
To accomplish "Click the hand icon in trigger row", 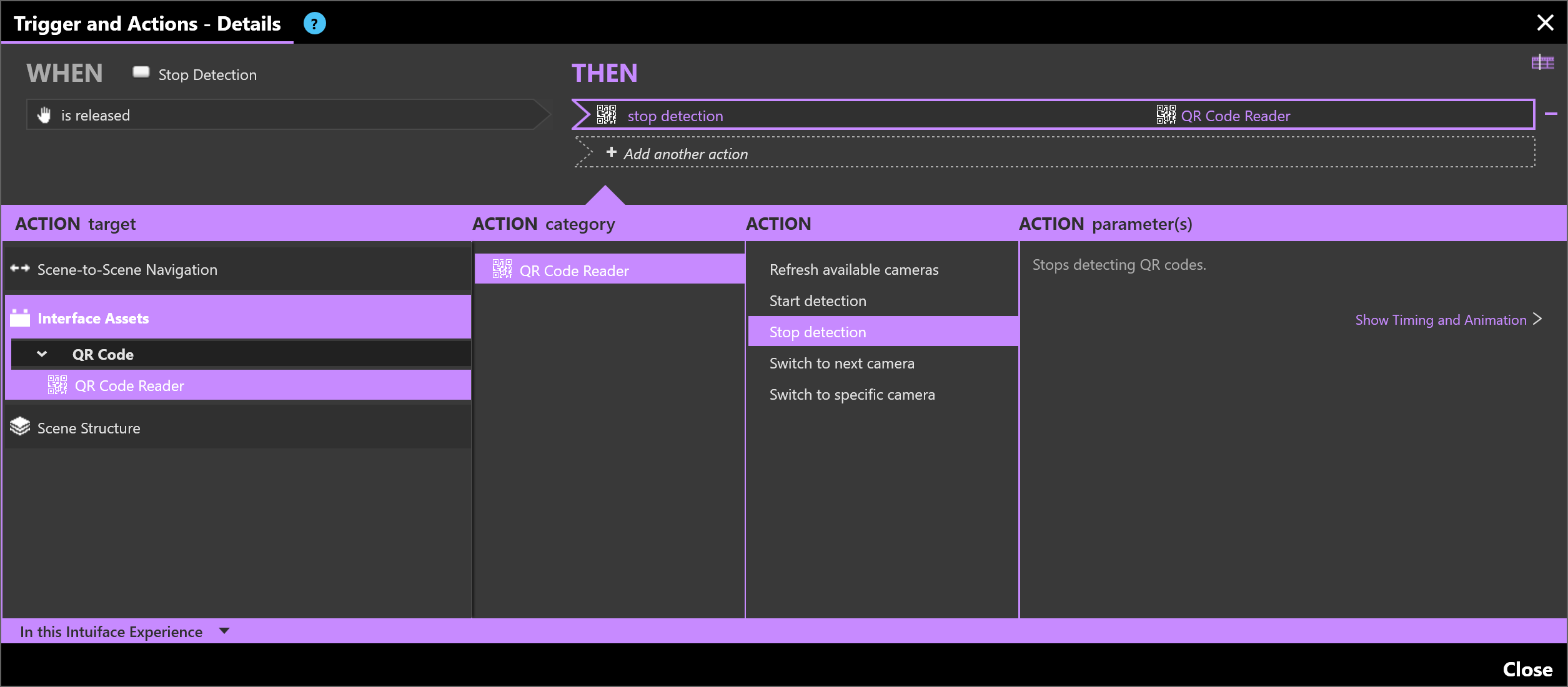I will tap(44, 115).
